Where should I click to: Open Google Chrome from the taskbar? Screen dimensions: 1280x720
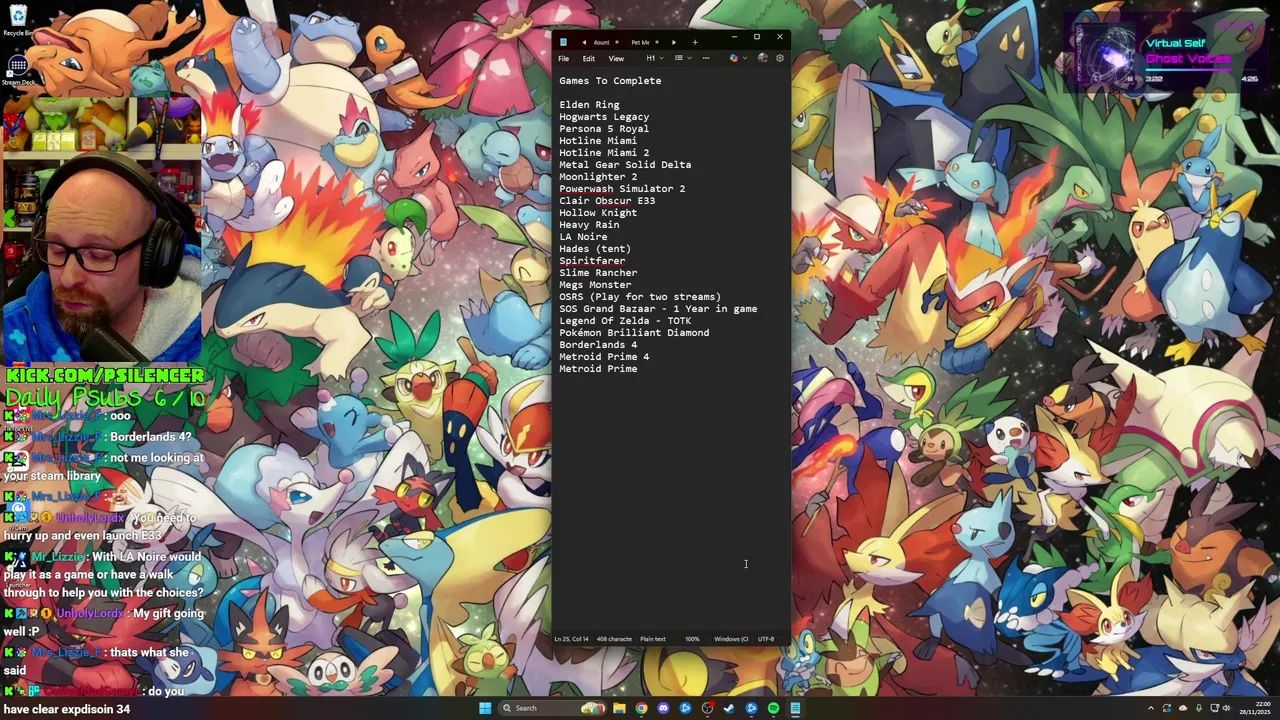pyautogui.click(x=641, y=708)
